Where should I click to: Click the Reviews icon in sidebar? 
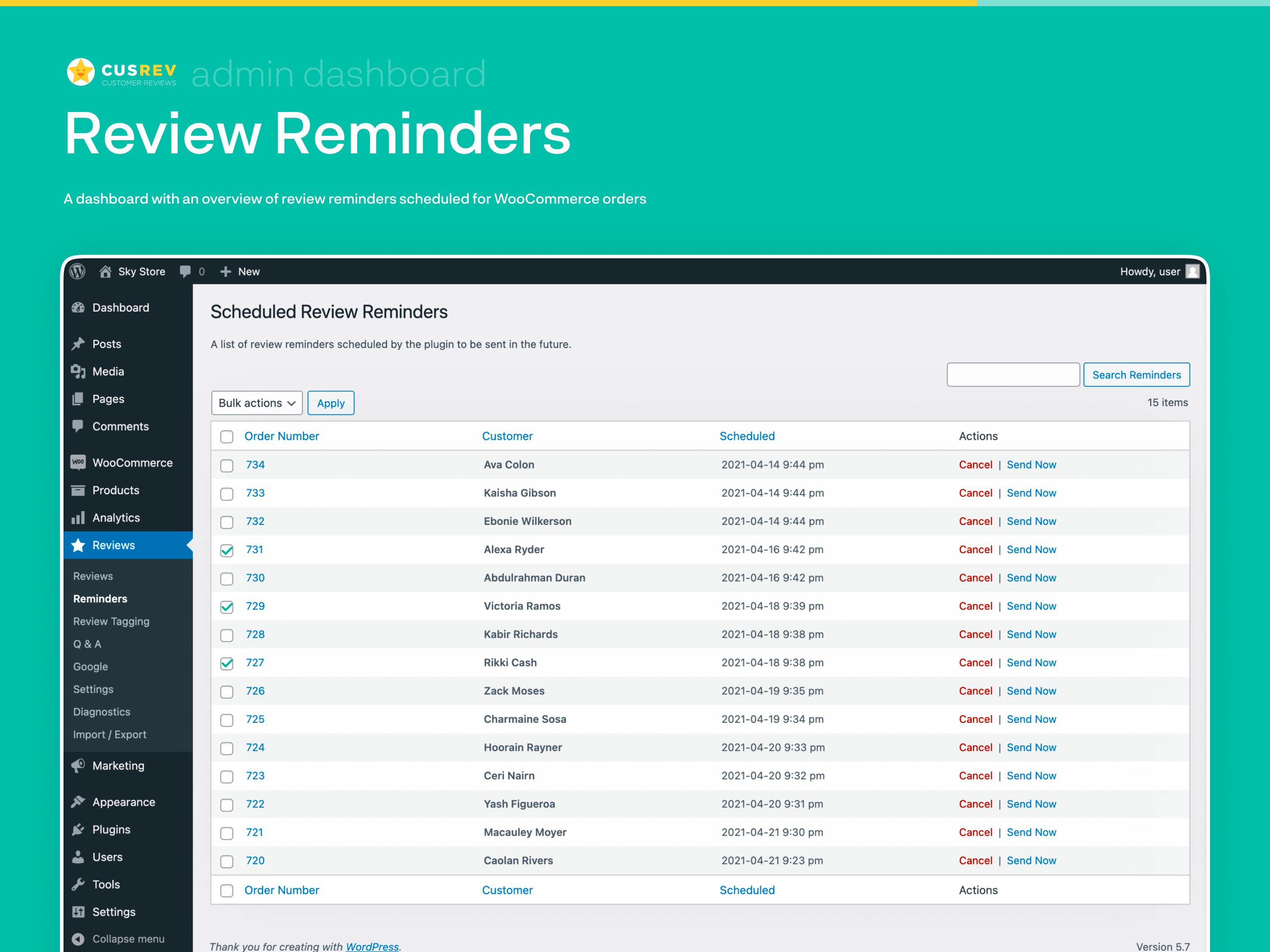[80, 545]
